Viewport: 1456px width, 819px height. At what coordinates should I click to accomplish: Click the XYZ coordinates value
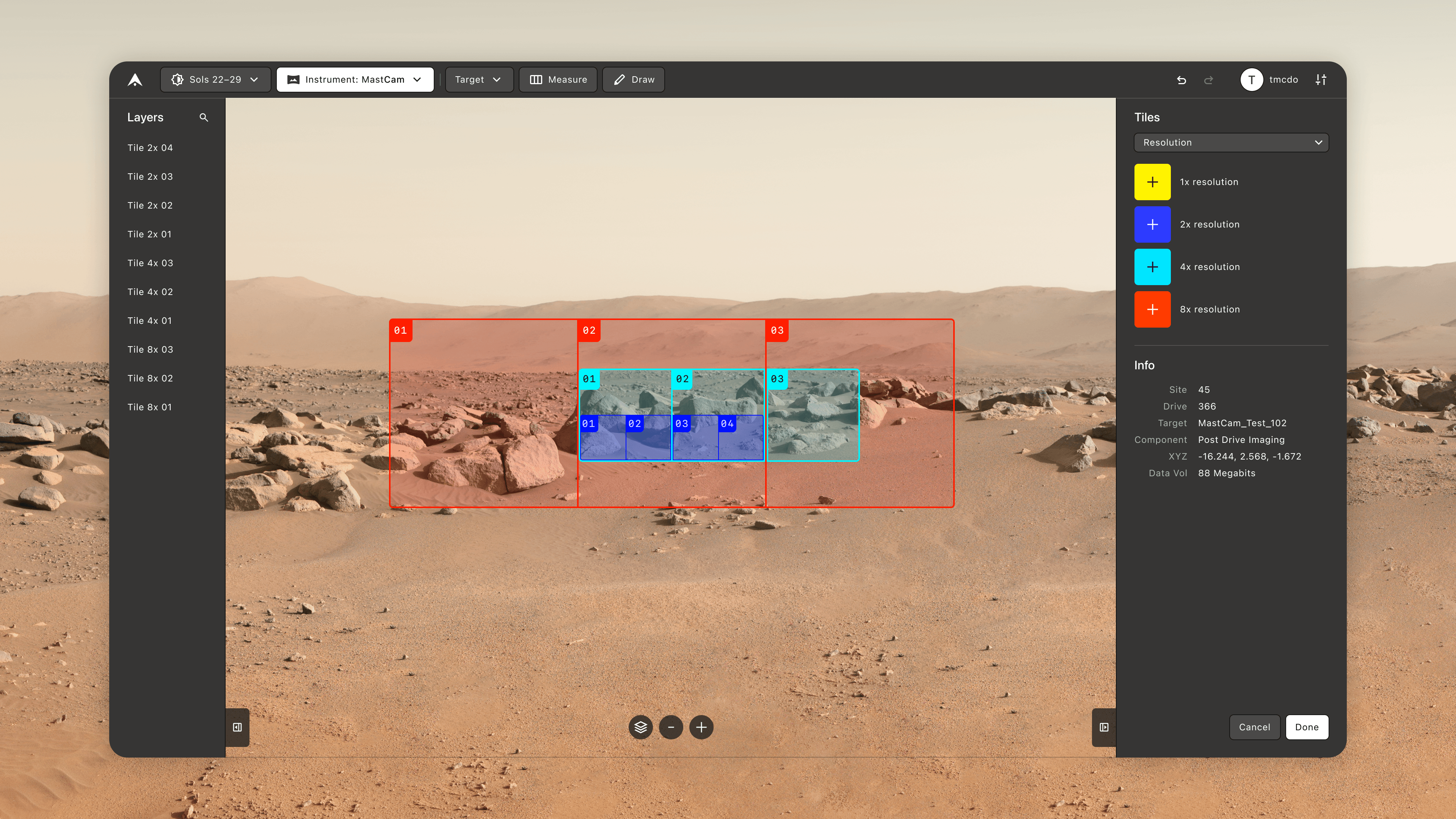coord(1249,456)
